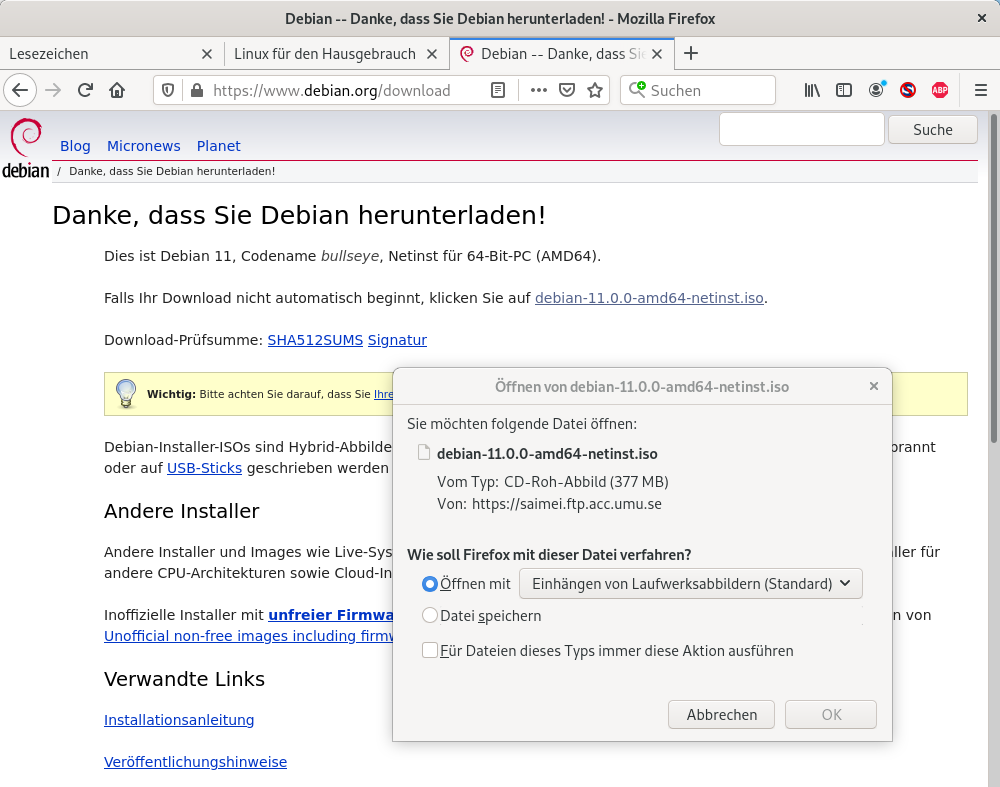This screenshot has height=787, width=1000.
Task: Open the Installationsanleitung link
Action: pyautogui.click(x=179, y=720)
